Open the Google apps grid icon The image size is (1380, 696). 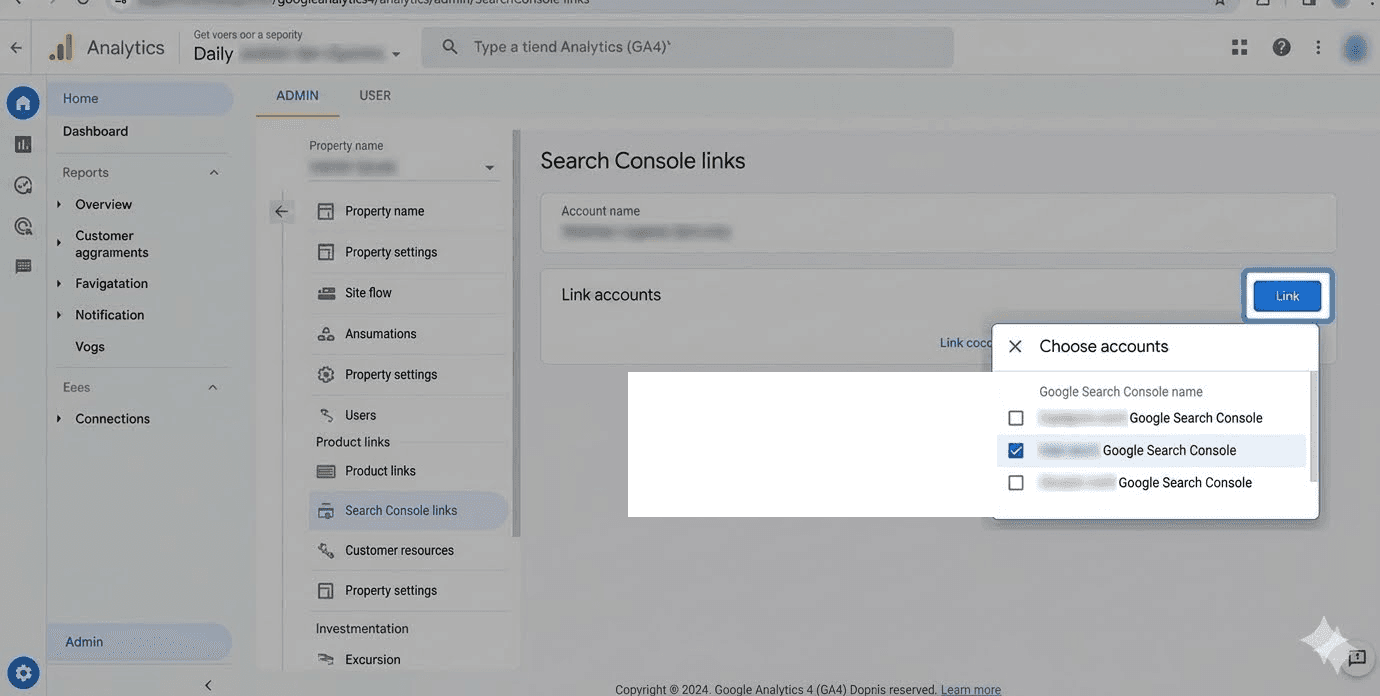click(x=1239, y=47)
